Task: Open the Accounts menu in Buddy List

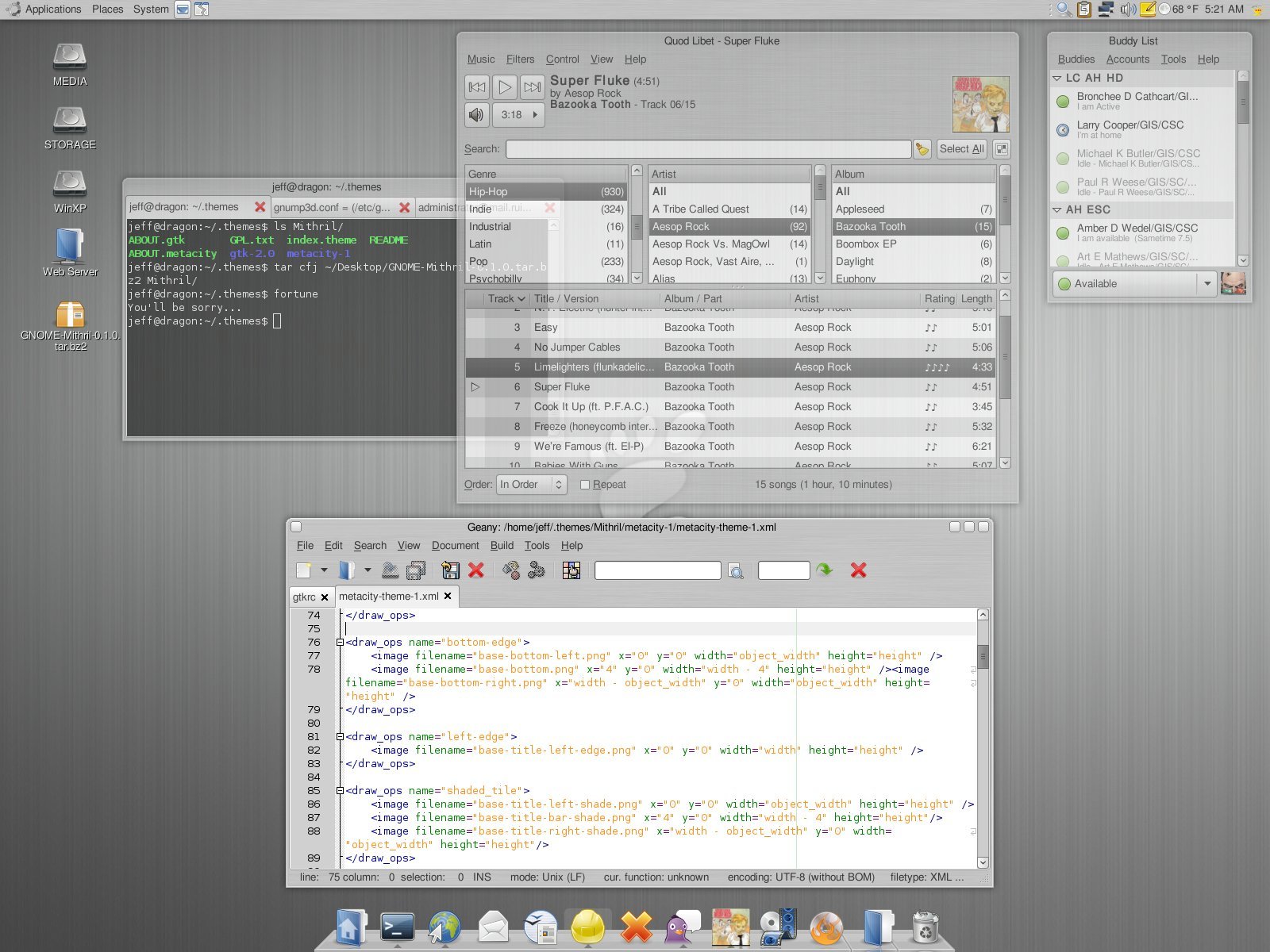Action: (x=1127, y=59)
